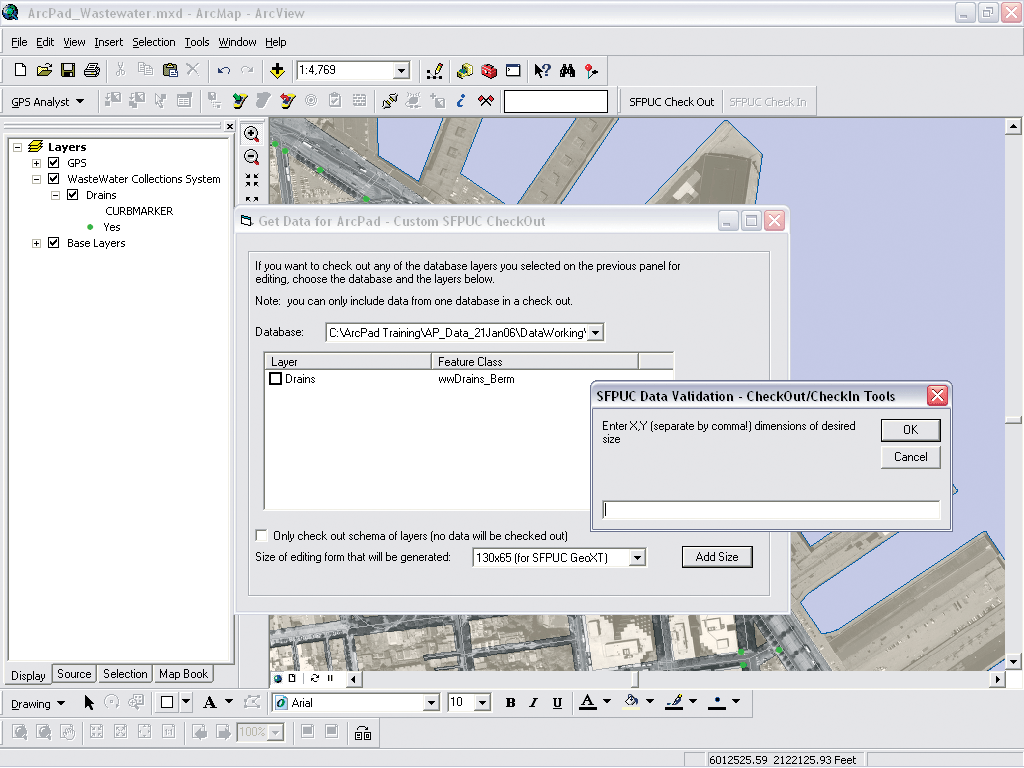The image size is (1024, 768).
Task: Click the Save map document icon
Action: 68,70
